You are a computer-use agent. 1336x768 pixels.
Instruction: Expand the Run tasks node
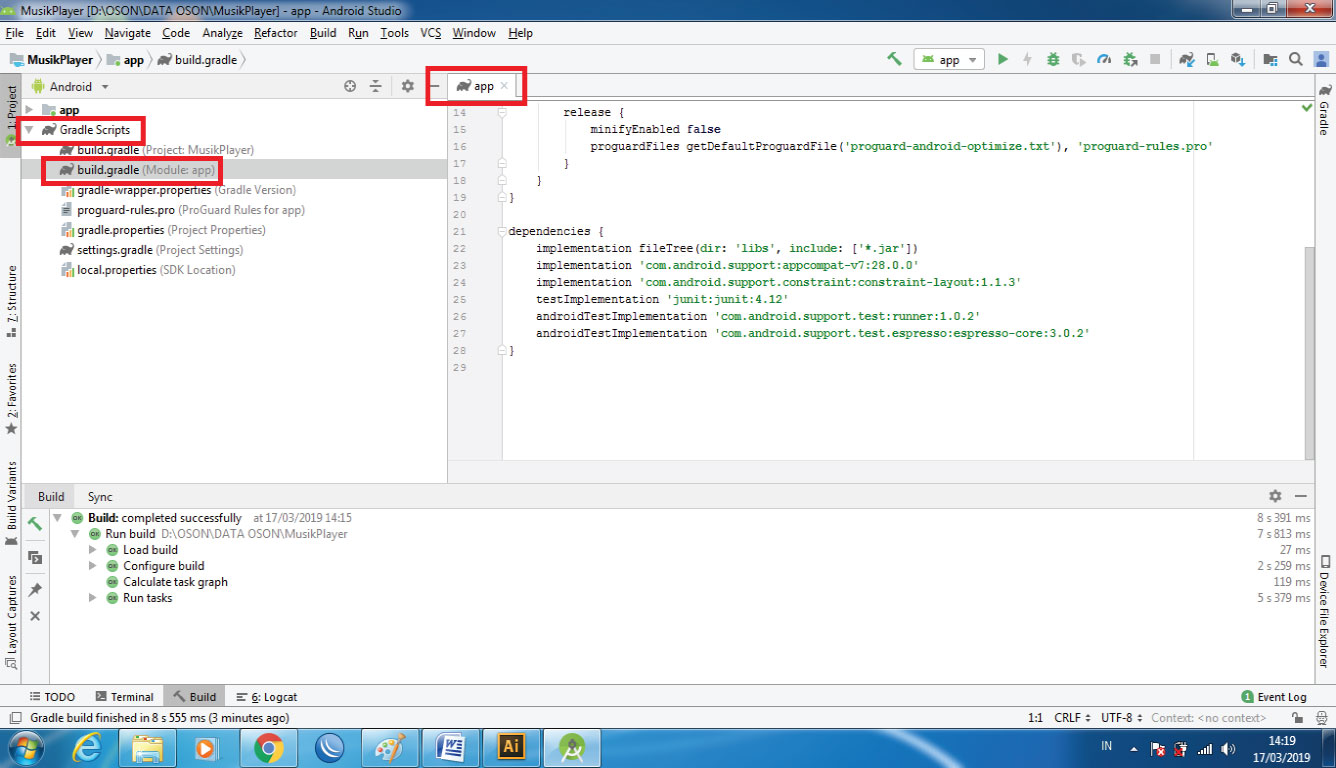93,598
